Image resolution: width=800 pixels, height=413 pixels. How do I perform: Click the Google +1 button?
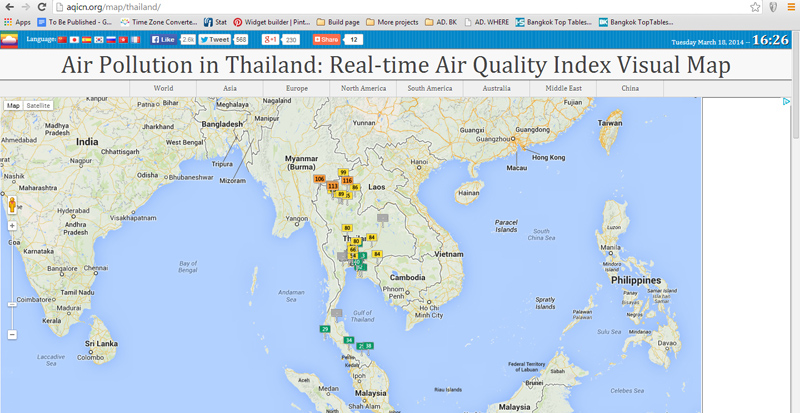click(270, 39)
